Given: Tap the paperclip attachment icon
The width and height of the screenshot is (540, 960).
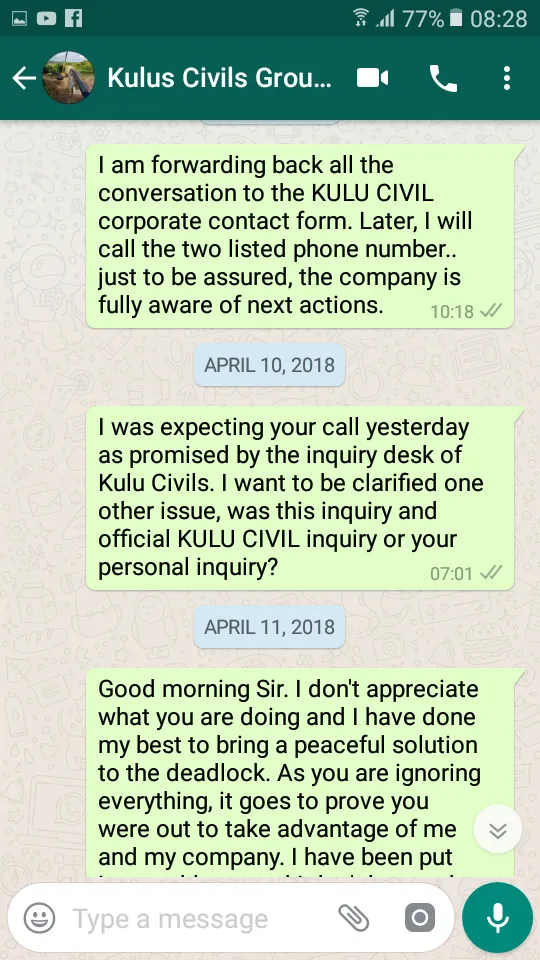Looking at the screenshot, I should coord(354,918).
